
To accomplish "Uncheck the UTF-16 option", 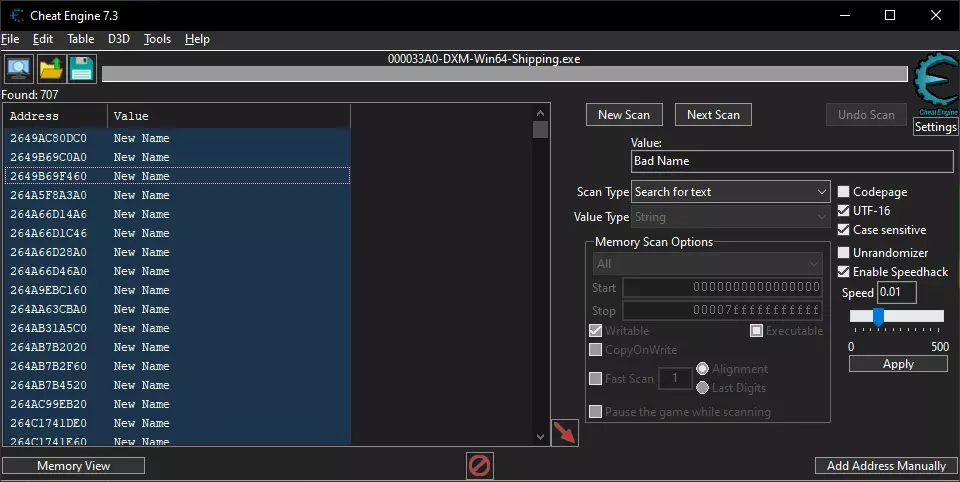I will (843, 211).
